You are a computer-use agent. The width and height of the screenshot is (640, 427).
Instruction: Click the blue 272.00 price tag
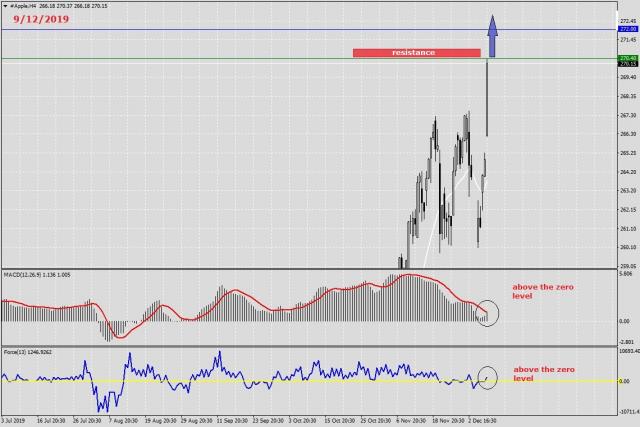pos(628,29)
